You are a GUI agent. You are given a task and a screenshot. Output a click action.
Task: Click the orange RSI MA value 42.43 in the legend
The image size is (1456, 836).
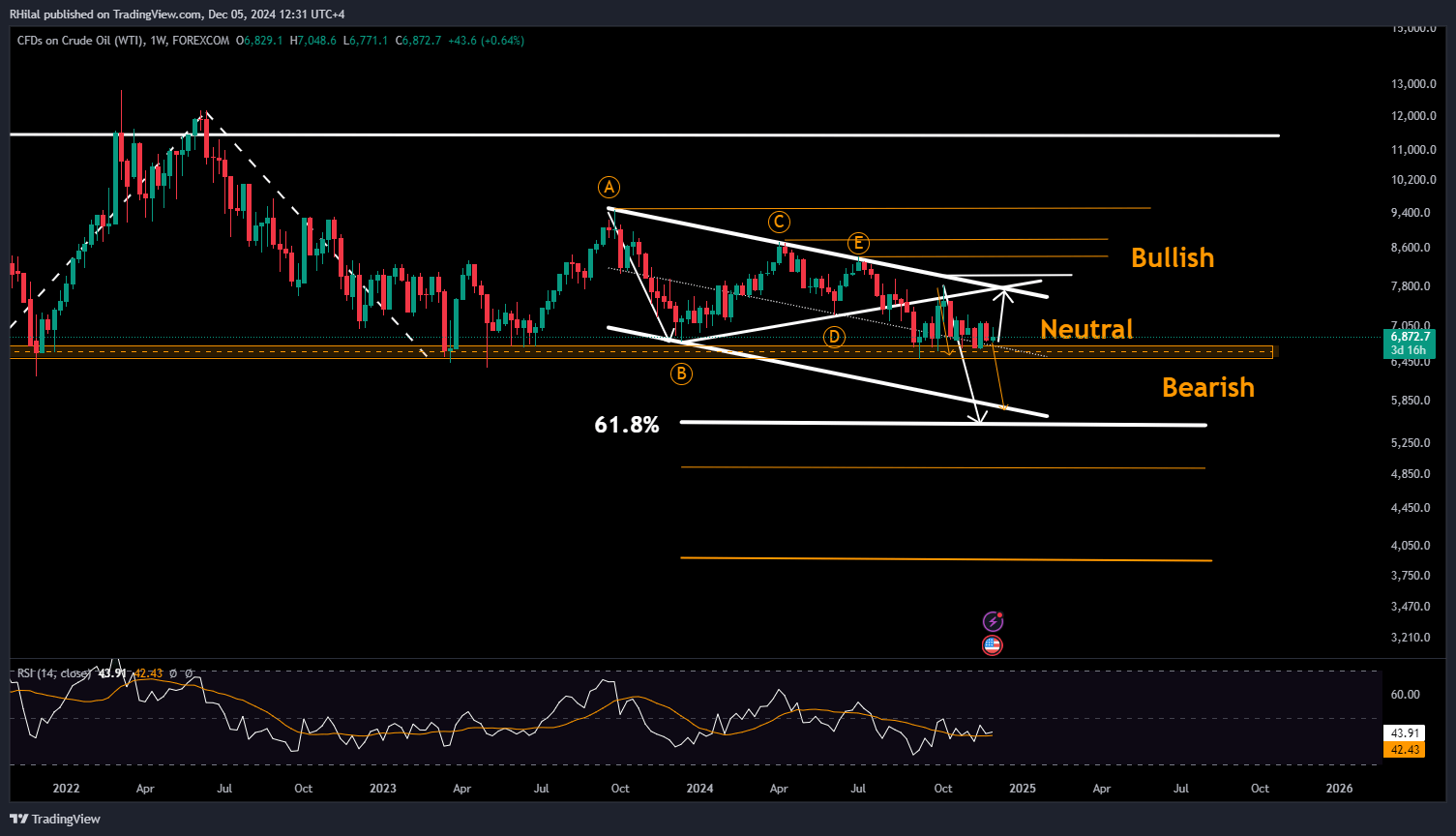point(147,673)
